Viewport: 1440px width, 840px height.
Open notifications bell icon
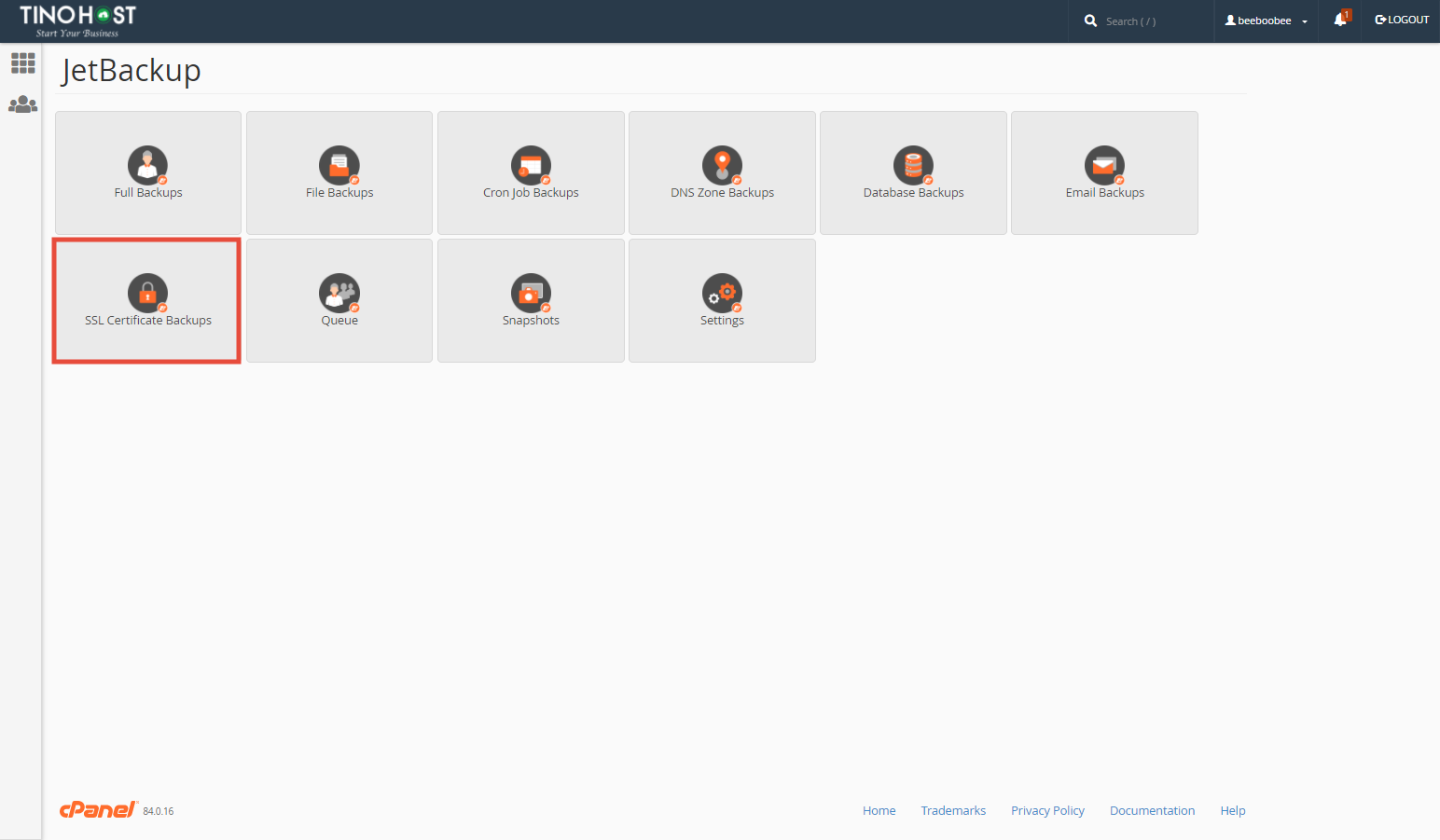click(1340, 20)
